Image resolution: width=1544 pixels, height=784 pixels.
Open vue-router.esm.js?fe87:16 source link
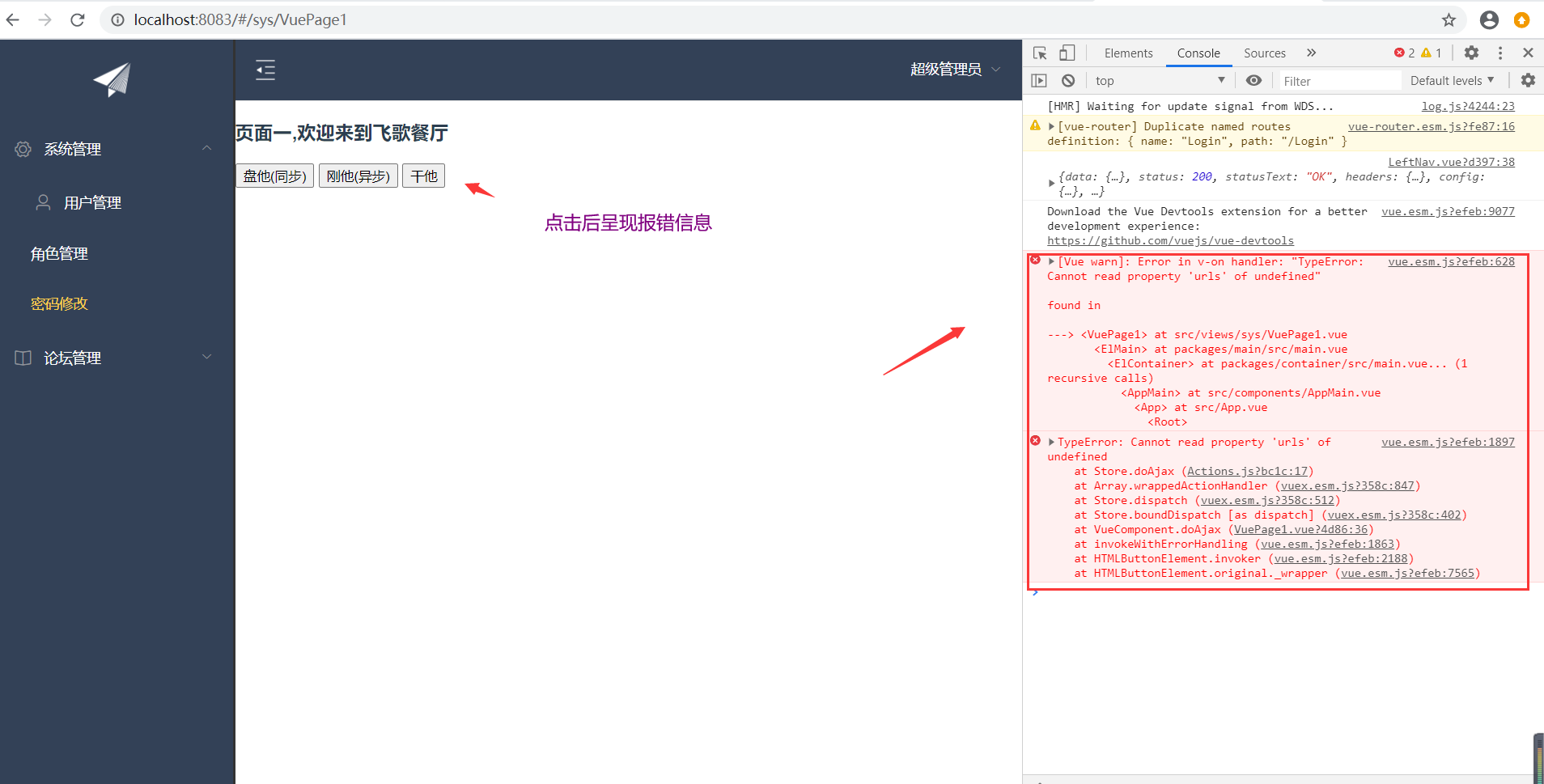pos(1432,126)
